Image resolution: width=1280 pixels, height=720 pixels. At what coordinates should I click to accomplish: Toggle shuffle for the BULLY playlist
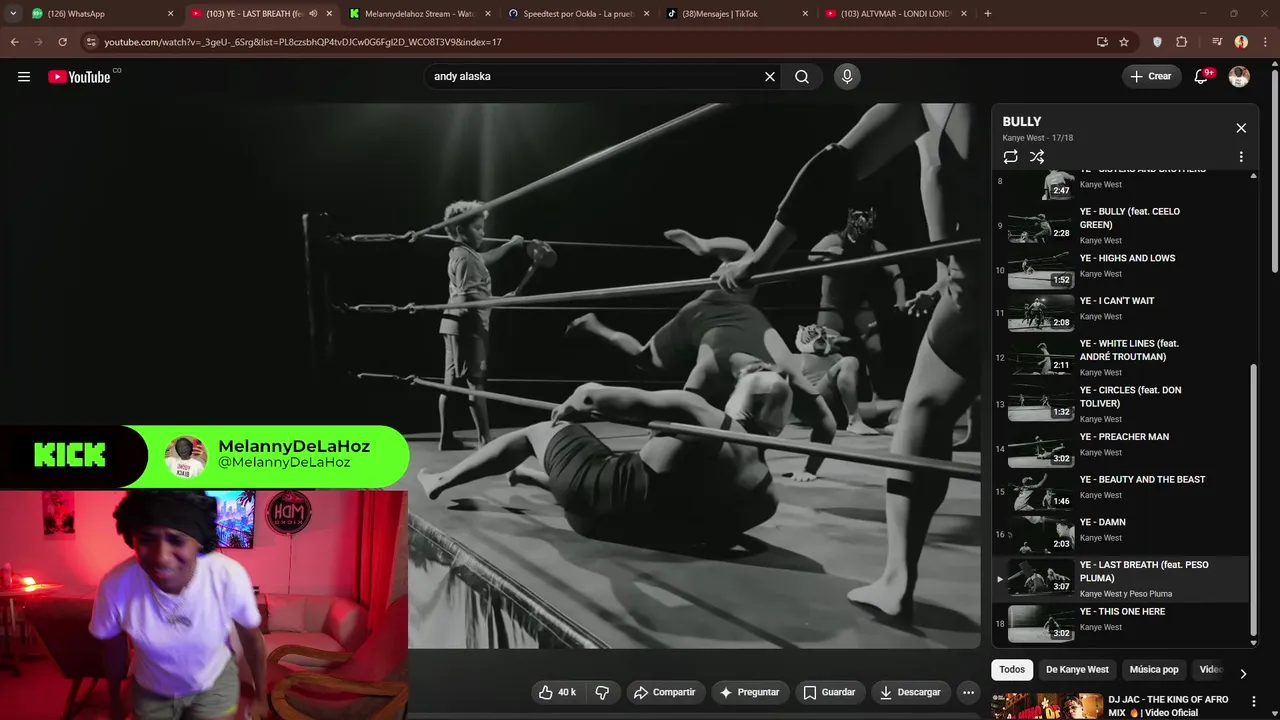1037,157
